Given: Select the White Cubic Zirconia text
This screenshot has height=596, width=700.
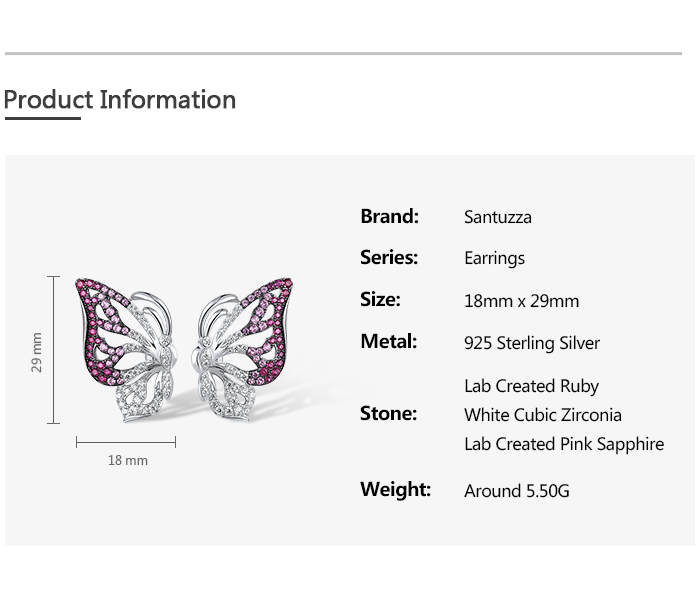Looking at the screenshot, I should click(543, 415).
